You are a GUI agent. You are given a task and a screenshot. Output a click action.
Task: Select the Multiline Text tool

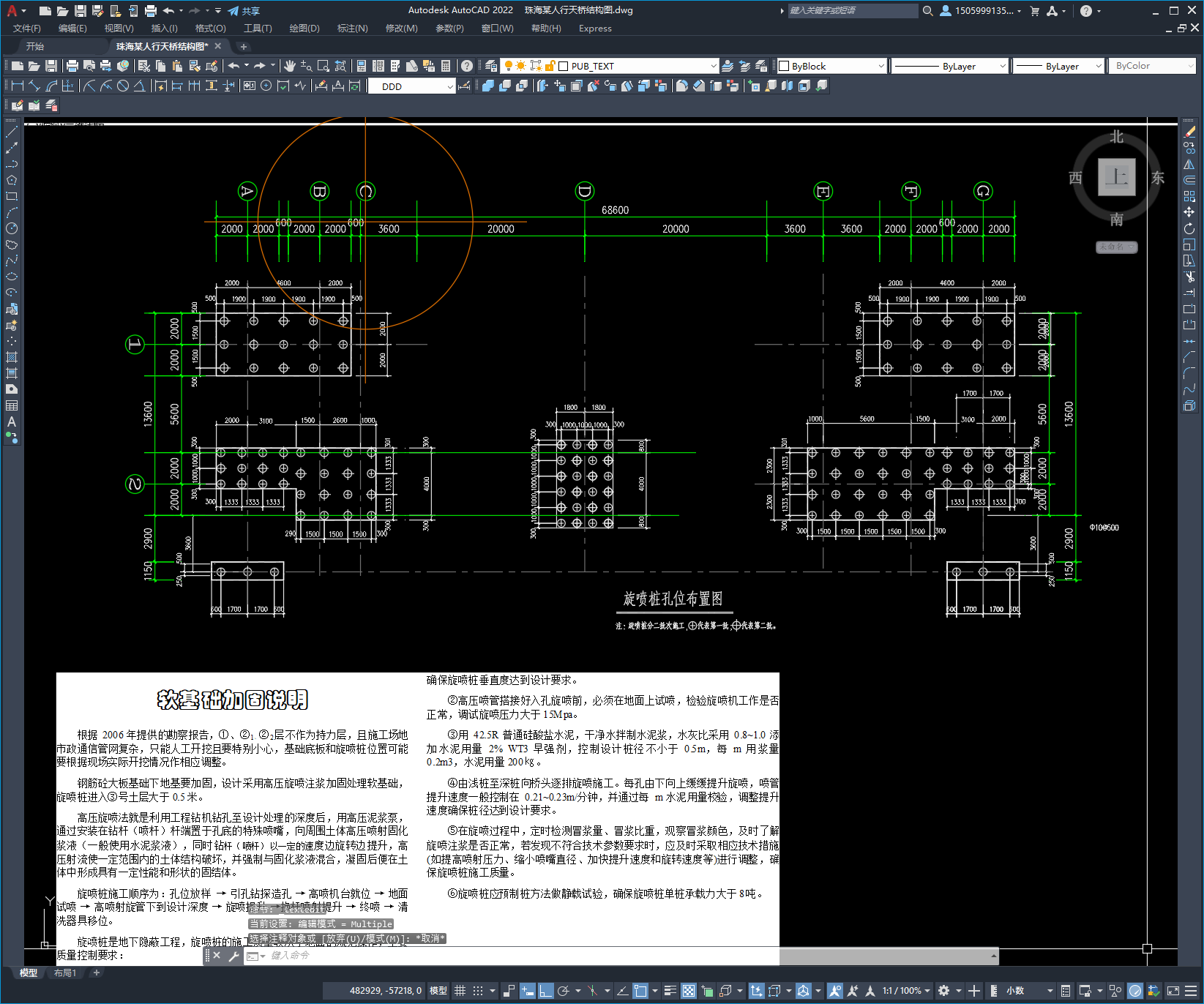tap(12, 422)
